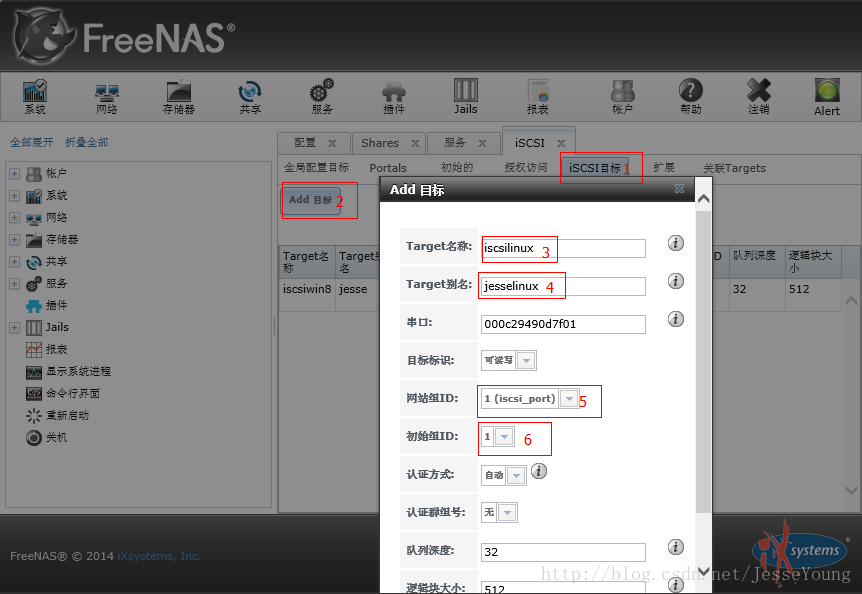The width and height of the screenshot is (862, 594).
Task: Show info tooltip for 队列深度 field
Action: 676,547
